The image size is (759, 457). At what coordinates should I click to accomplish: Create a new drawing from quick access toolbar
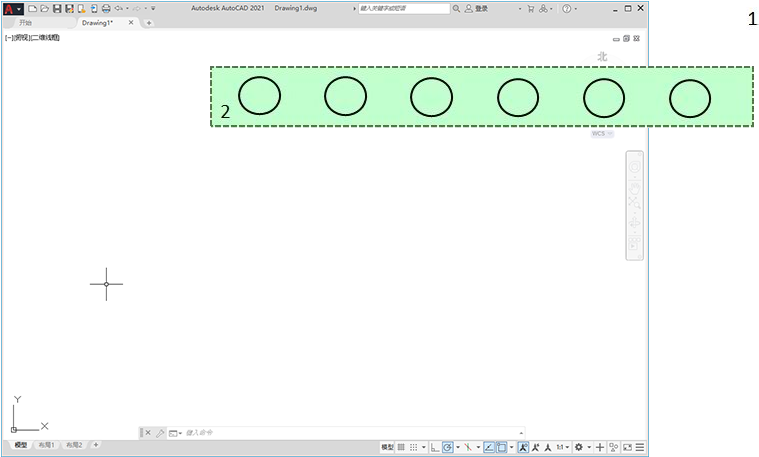tap(32, 9)
